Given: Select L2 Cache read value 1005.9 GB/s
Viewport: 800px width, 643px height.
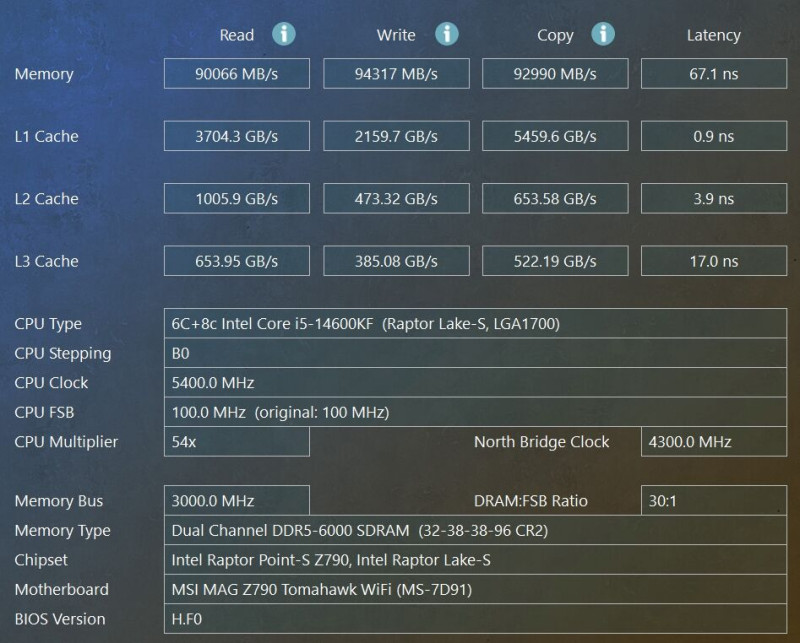Looking at the screenshot, I should (x=237, y=199).
